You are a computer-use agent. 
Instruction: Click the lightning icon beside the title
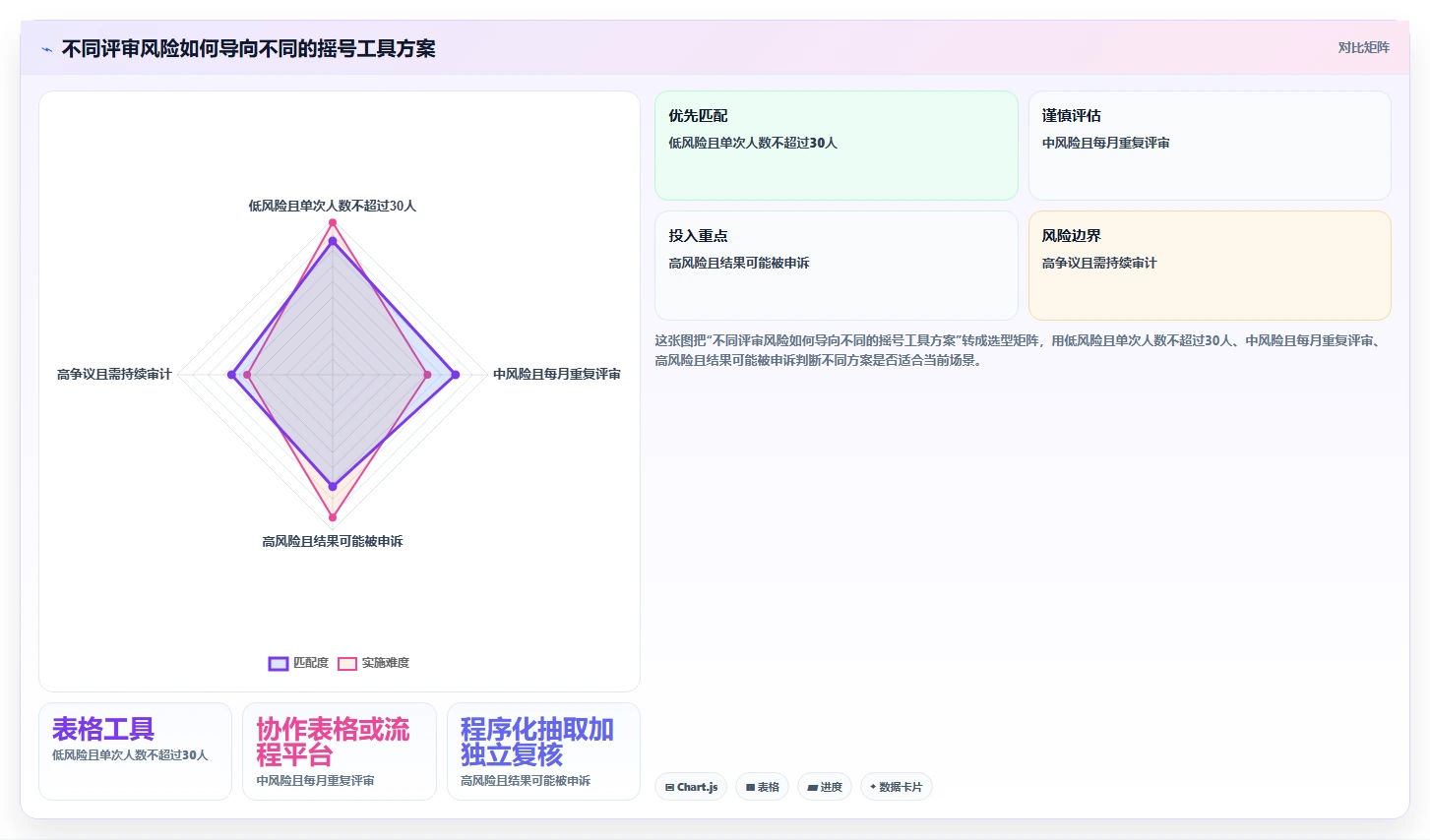click(46, 49)
